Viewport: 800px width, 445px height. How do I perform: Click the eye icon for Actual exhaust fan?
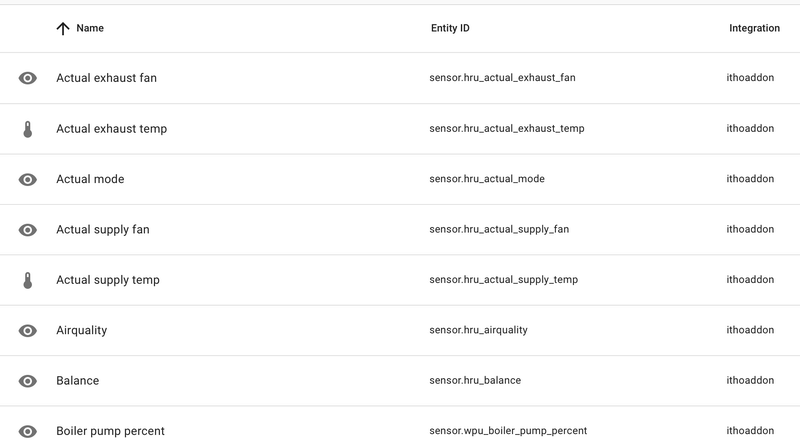tap(28, 78)
